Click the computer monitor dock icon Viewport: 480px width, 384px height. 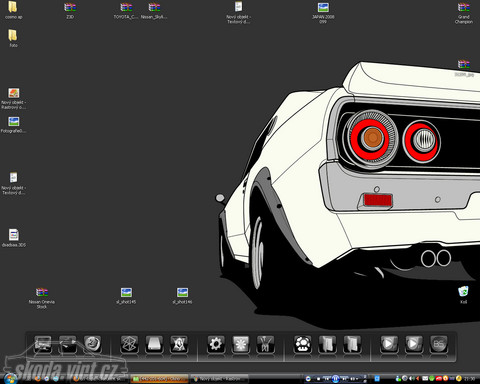43,344
